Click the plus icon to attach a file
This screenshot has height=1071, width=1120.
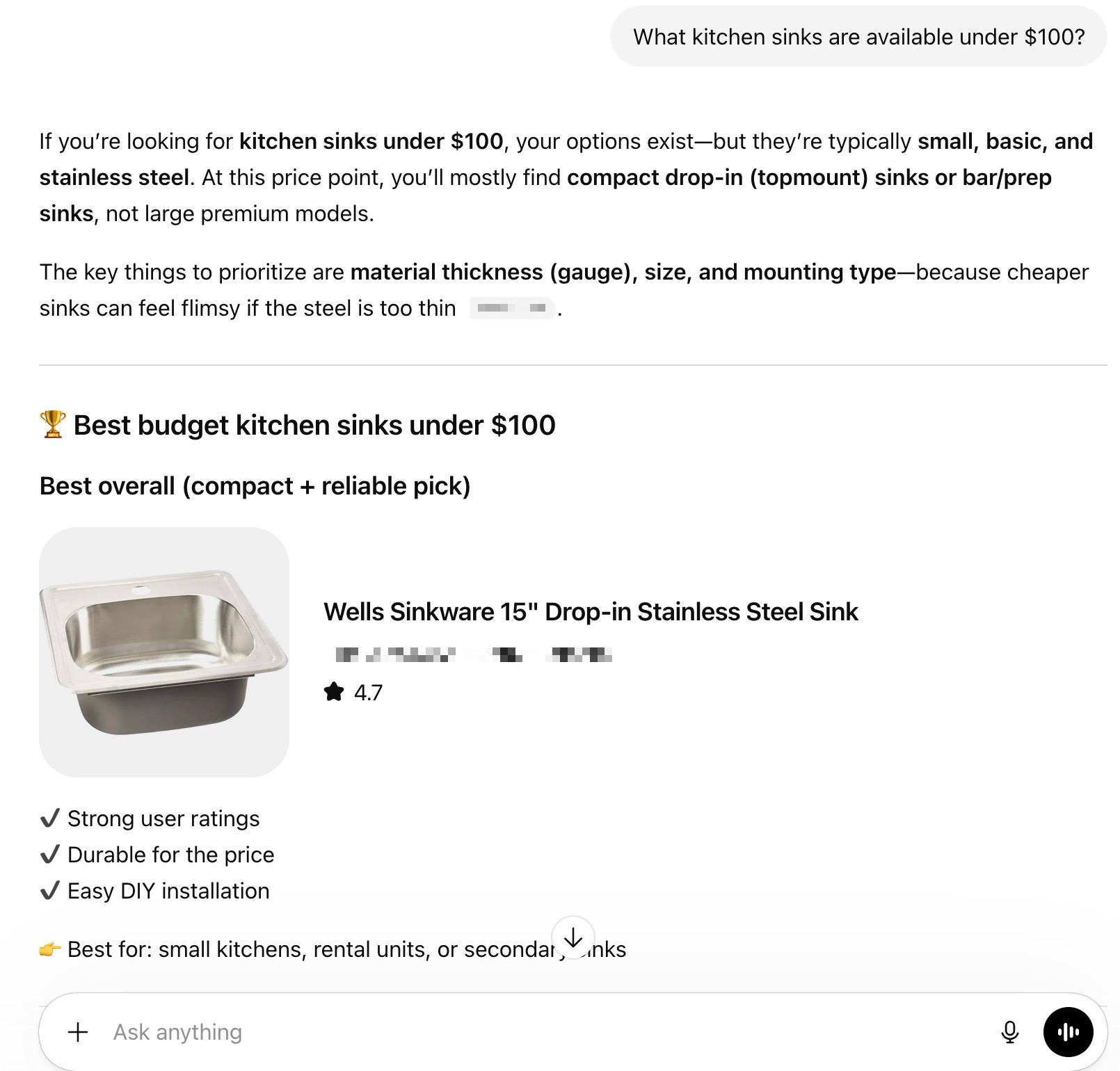coord(78,1031)
